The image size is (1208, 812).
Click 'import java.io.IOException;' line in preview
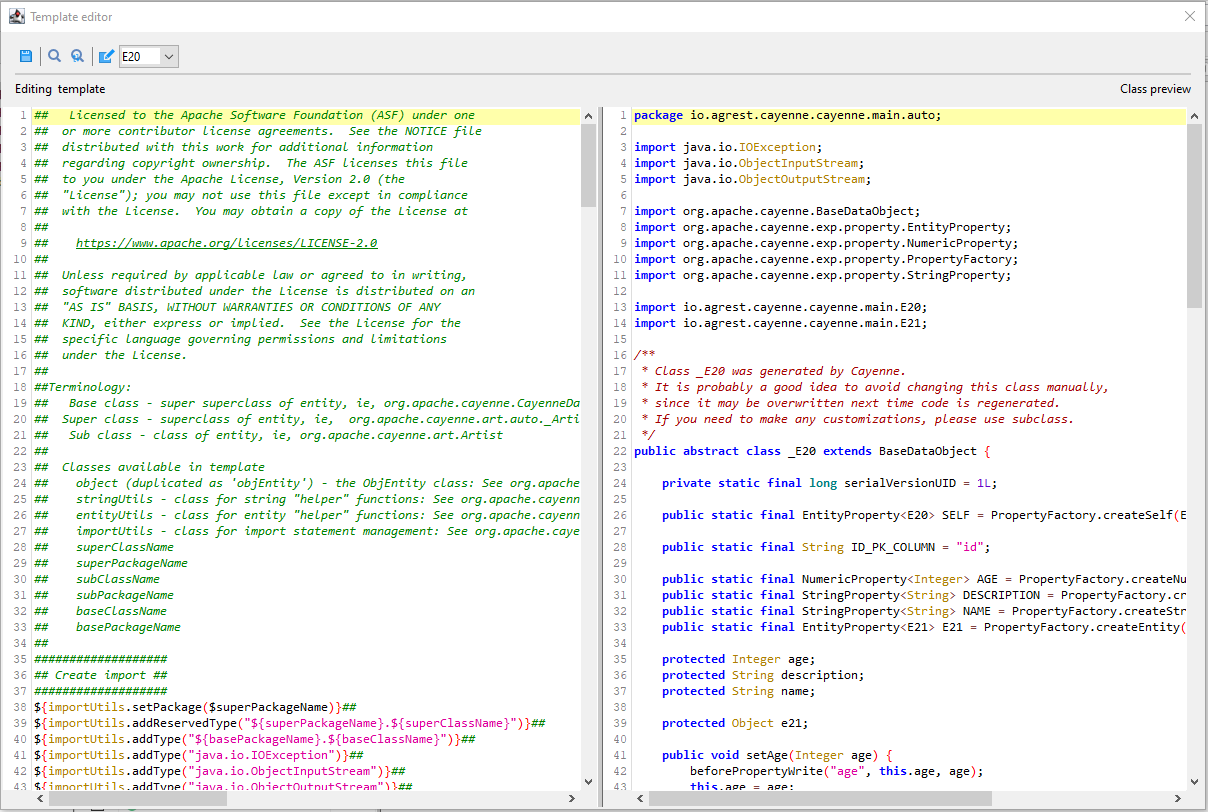[728, 147]
